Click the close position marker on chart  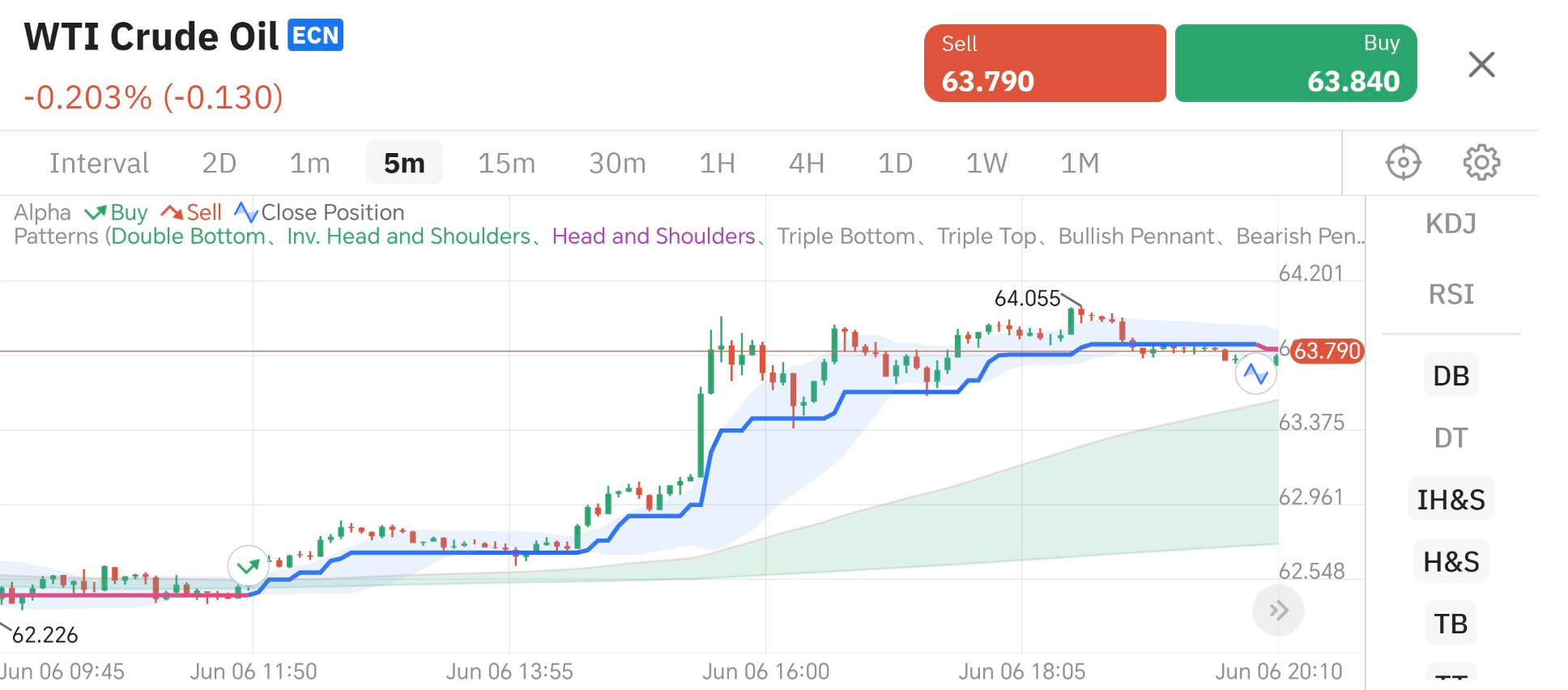1255,374
